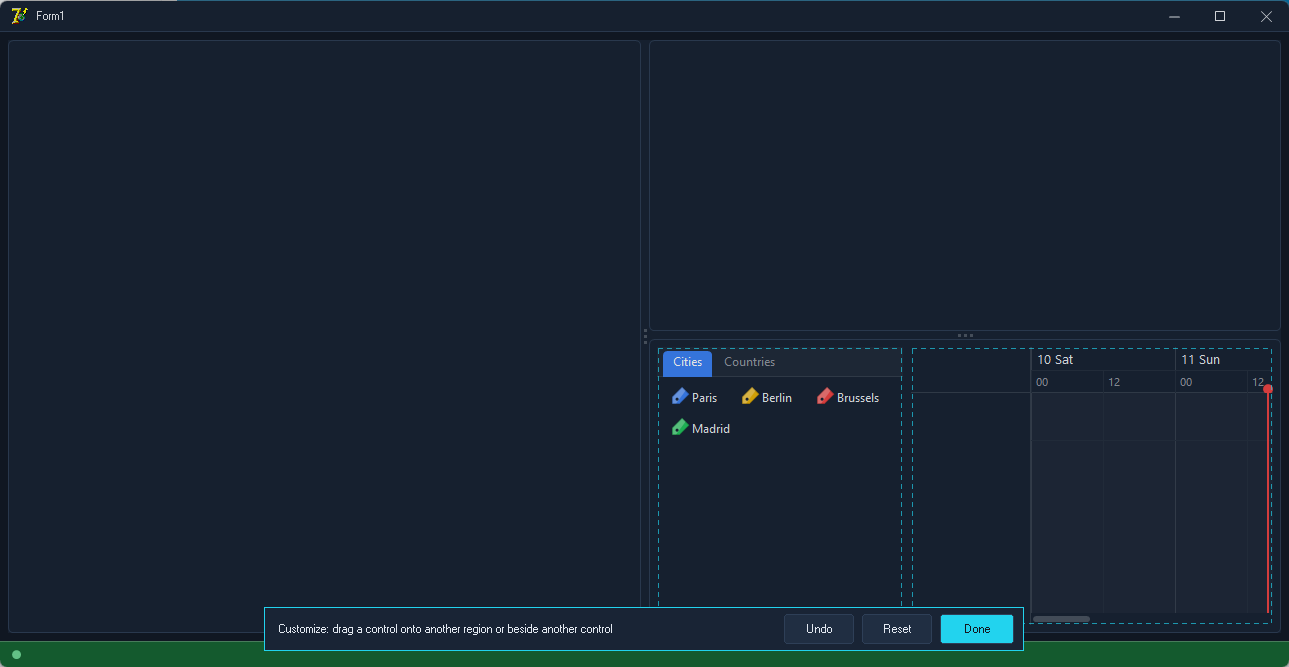The image size is (1289, 667).
Task: Click the red current-time marker in scheduler
Action: click(1268, 389)
